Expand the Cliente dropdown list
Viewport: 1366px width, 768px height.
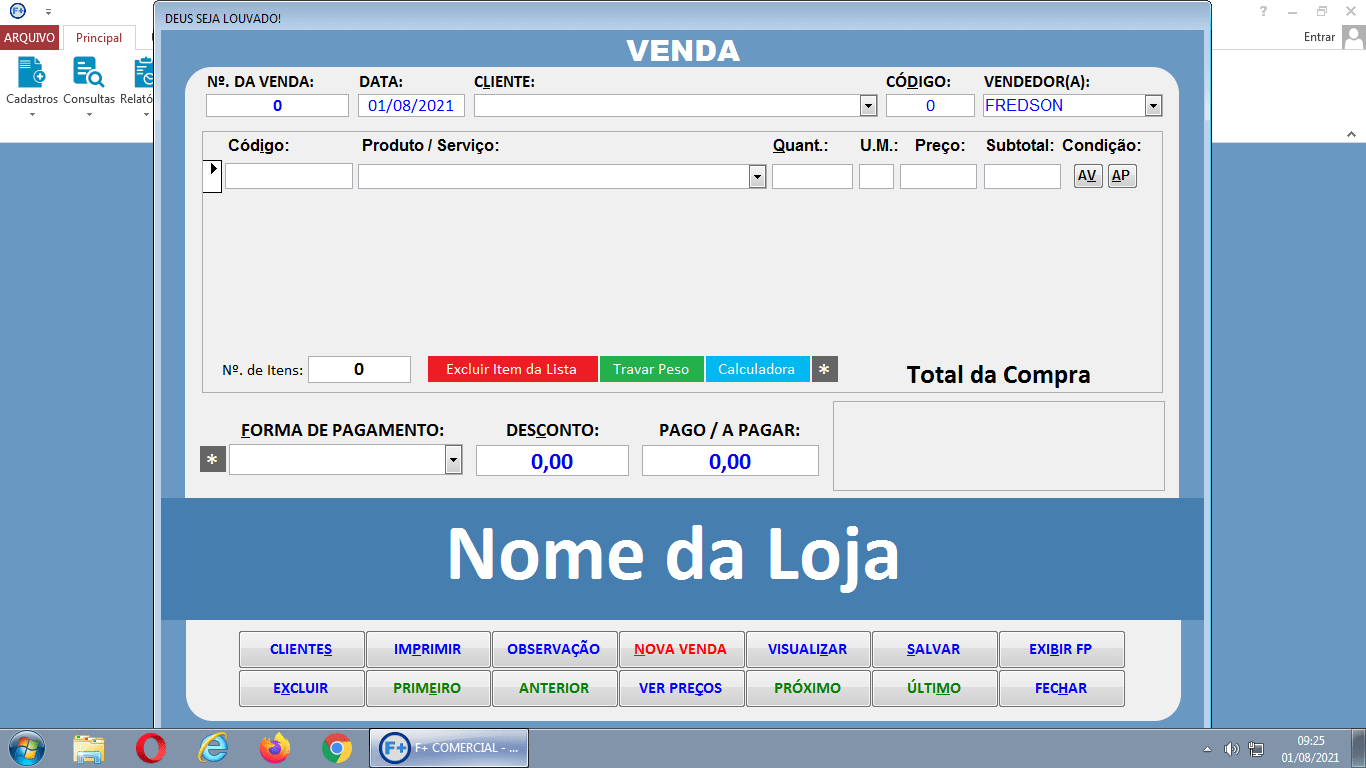867,106
